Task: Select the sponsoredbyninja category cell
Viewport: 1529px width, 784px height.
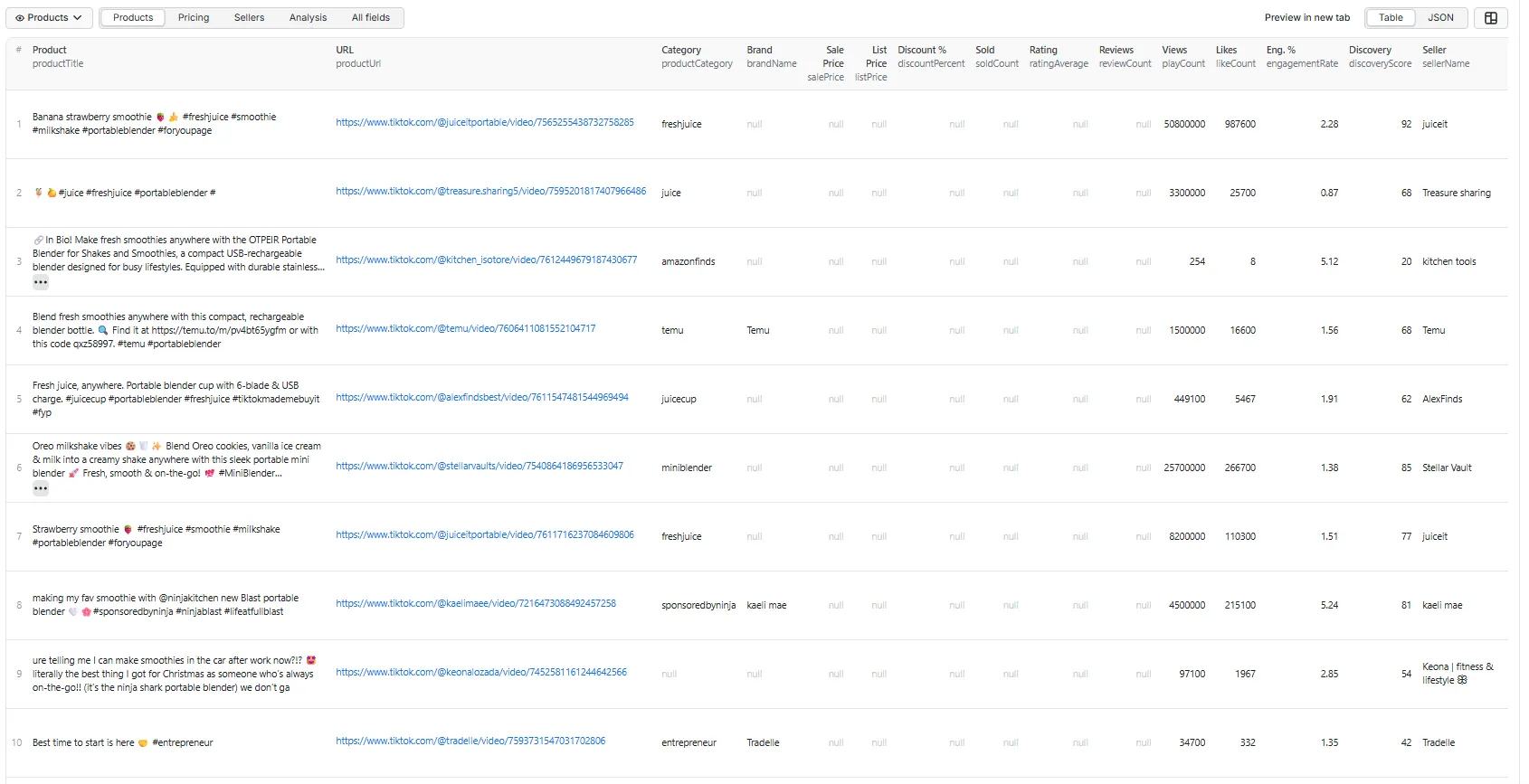Action: [698, 605]
